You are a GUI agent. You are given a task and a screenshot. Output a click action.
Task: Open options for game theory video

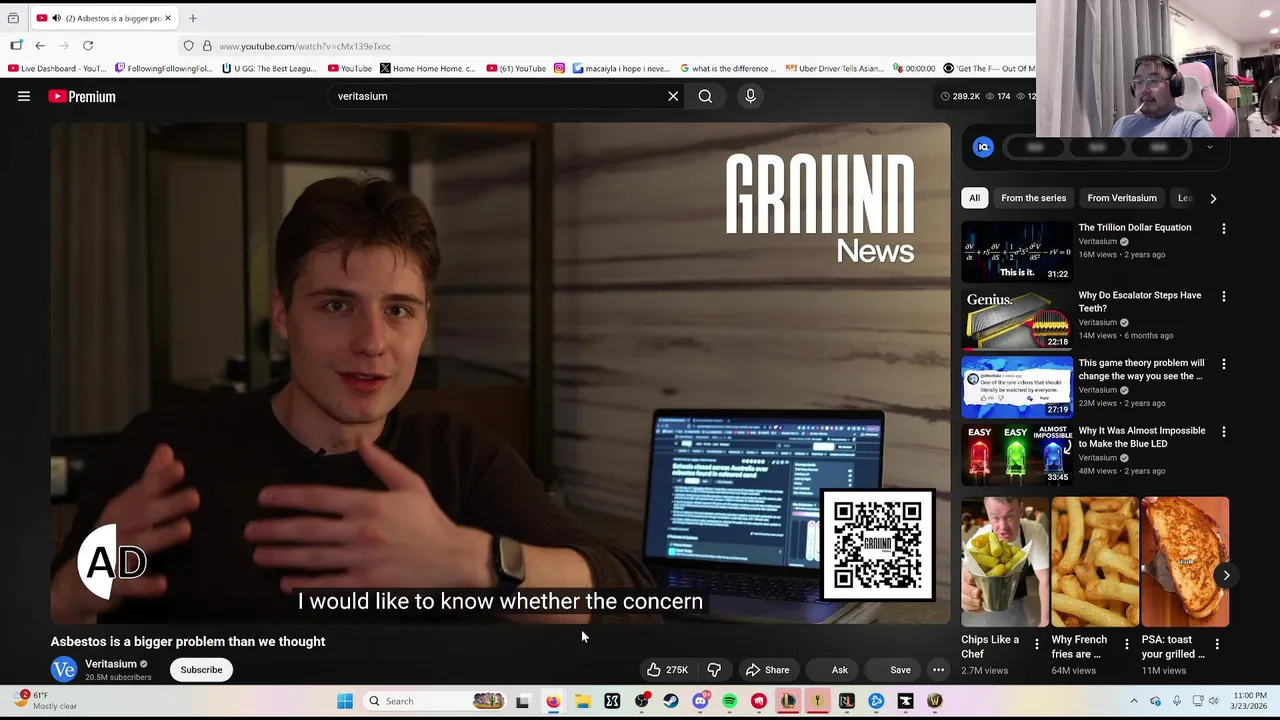[x=1223, y=365]
